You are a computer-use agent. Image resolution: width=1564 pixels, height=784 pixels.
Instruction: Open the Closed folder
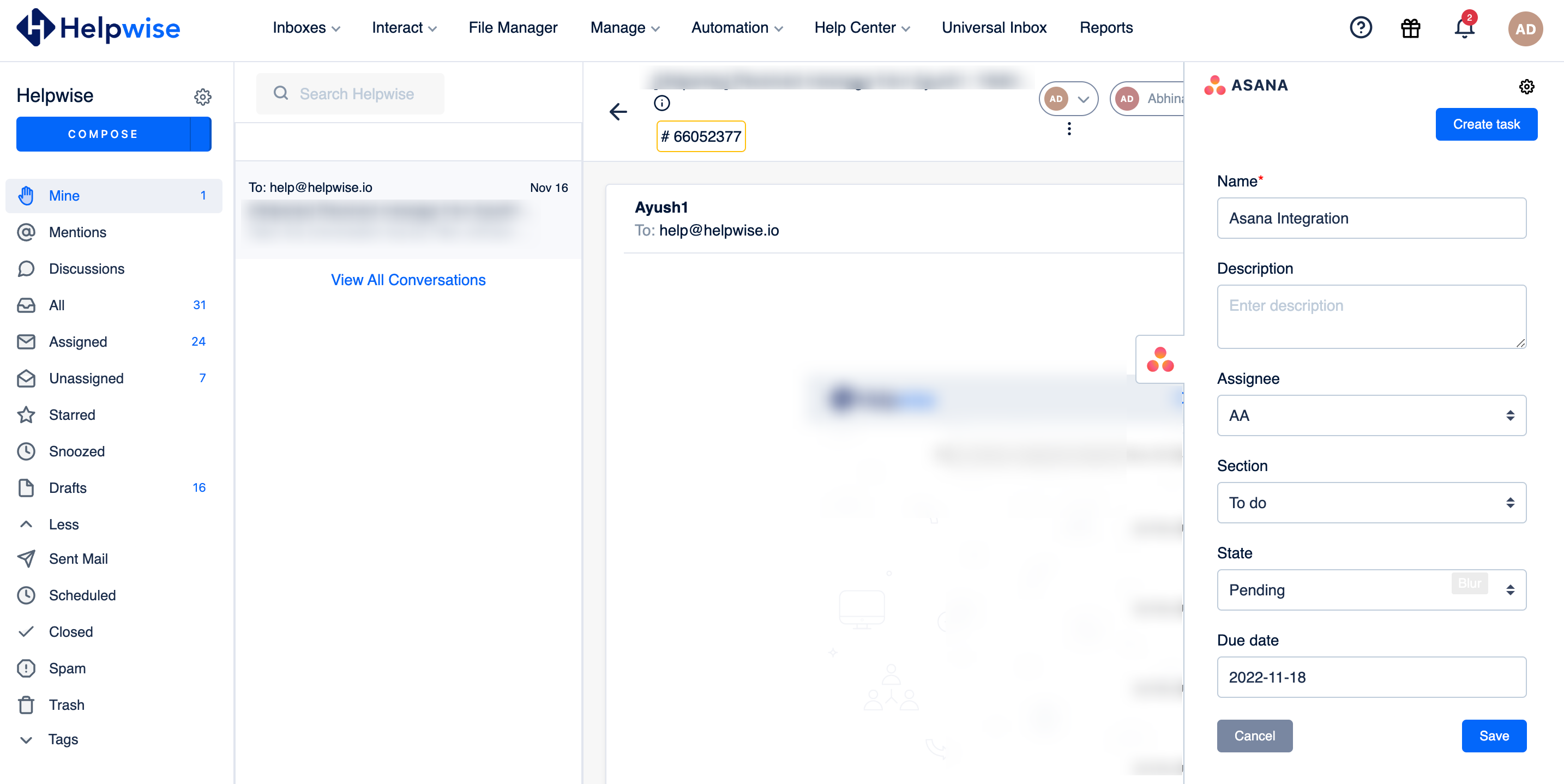point(113,631)
